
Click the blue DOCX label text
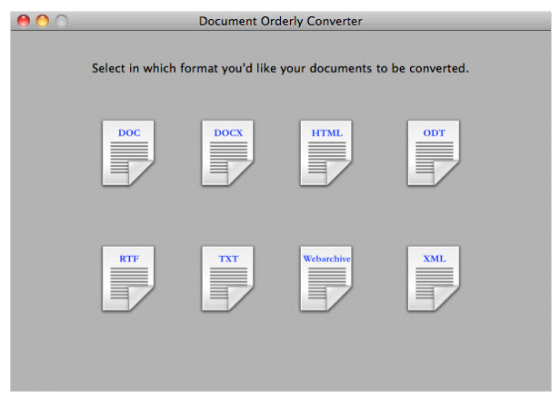(228, 133)
